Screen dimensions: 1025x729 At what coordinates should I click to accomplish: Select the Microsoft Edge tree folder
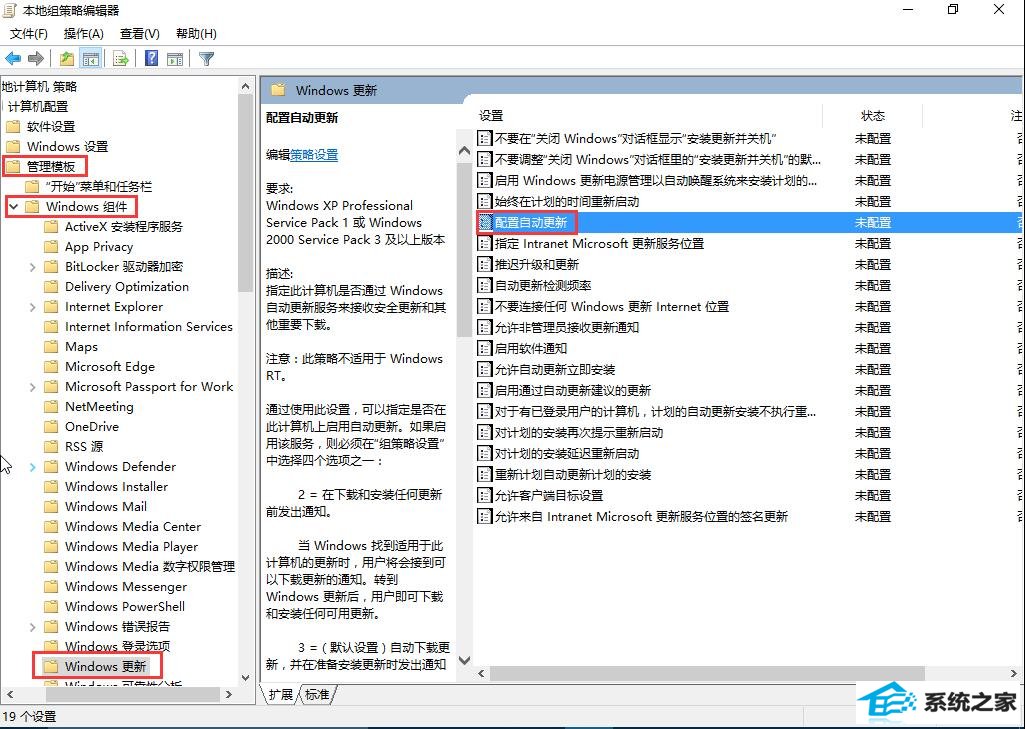(110, 367)
